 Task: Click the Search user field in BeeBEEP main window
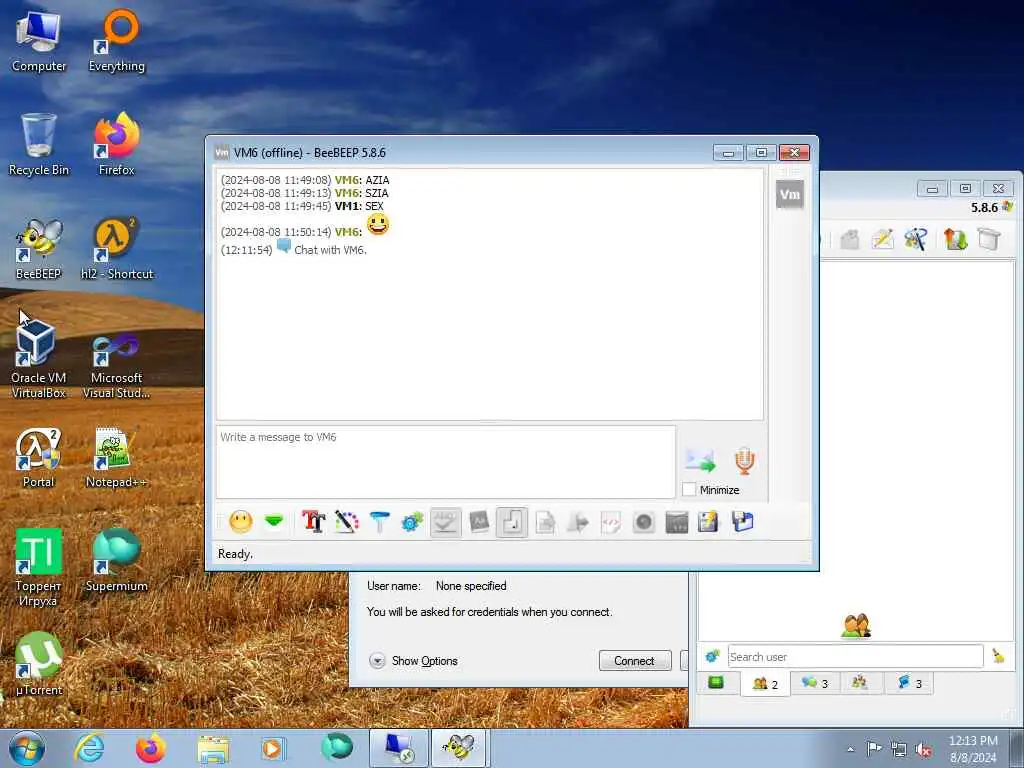pyautogui.click(x=855, y=656)
